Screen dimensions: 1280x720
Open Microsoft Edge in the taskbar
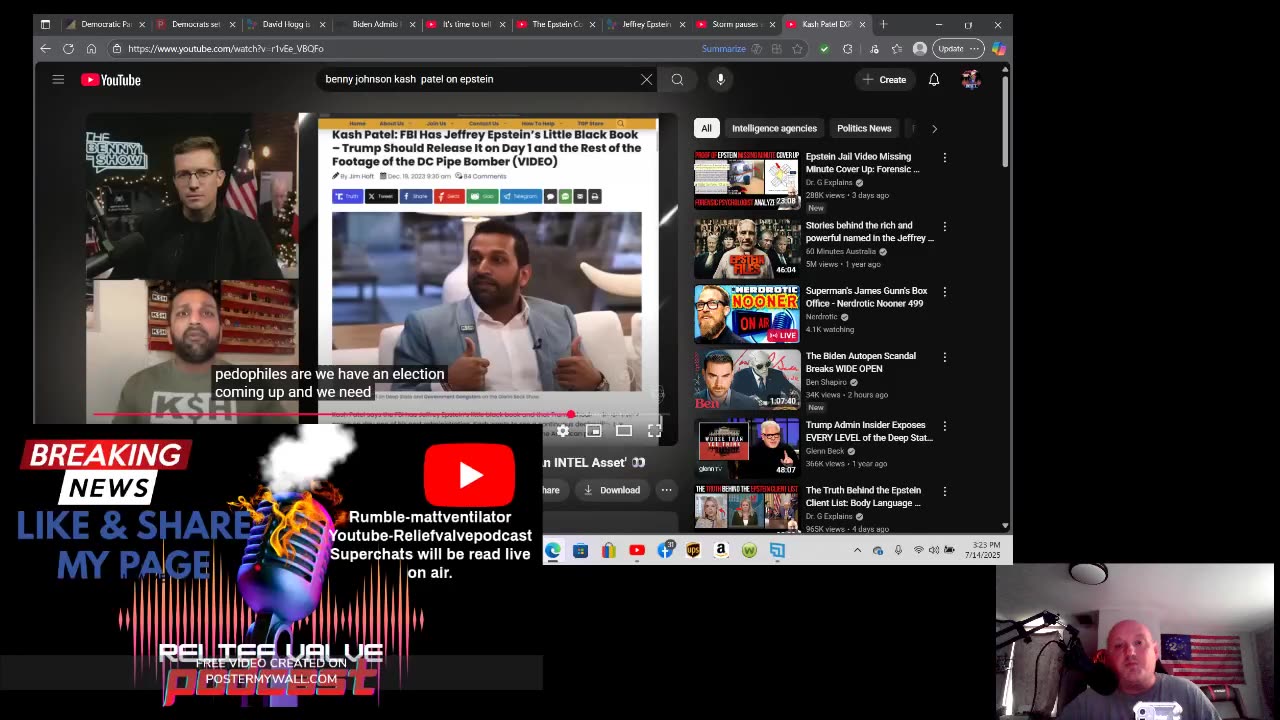(x=553, y=550)
